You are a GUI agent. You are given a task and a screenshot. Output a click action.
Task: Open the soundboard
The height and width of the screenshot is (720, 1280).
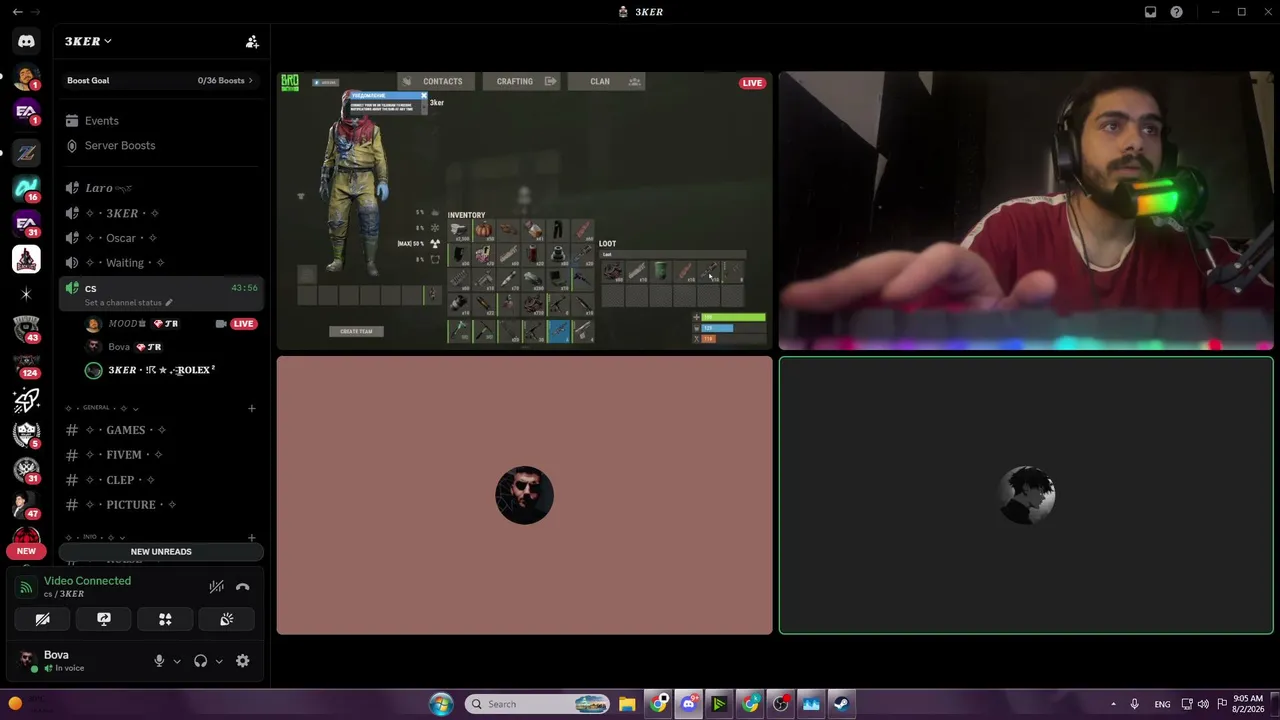tap(227, 620)
